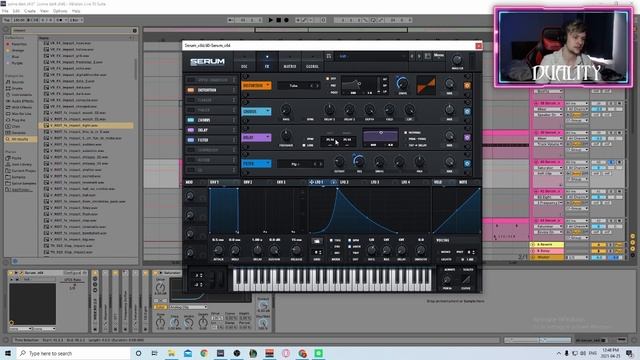Toggle Filter in FX rack list

click(191, 140)
